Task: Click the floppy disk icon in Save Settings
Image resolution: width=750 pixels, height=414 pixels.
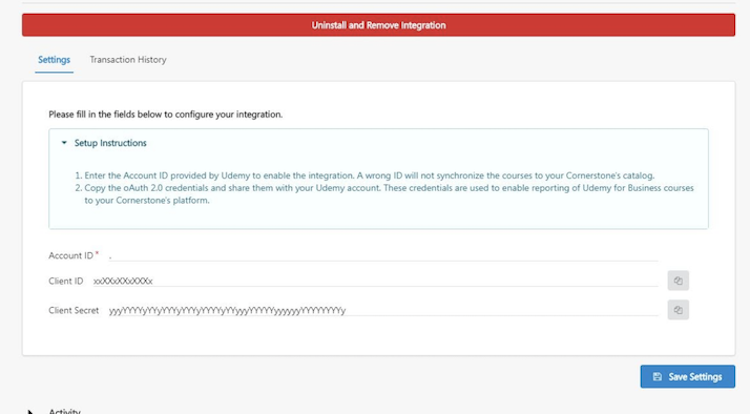Action: tap(657, 377)
